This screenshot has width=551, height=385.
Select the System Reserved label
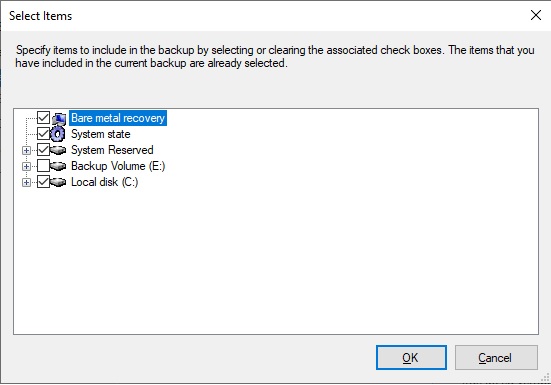112,150
